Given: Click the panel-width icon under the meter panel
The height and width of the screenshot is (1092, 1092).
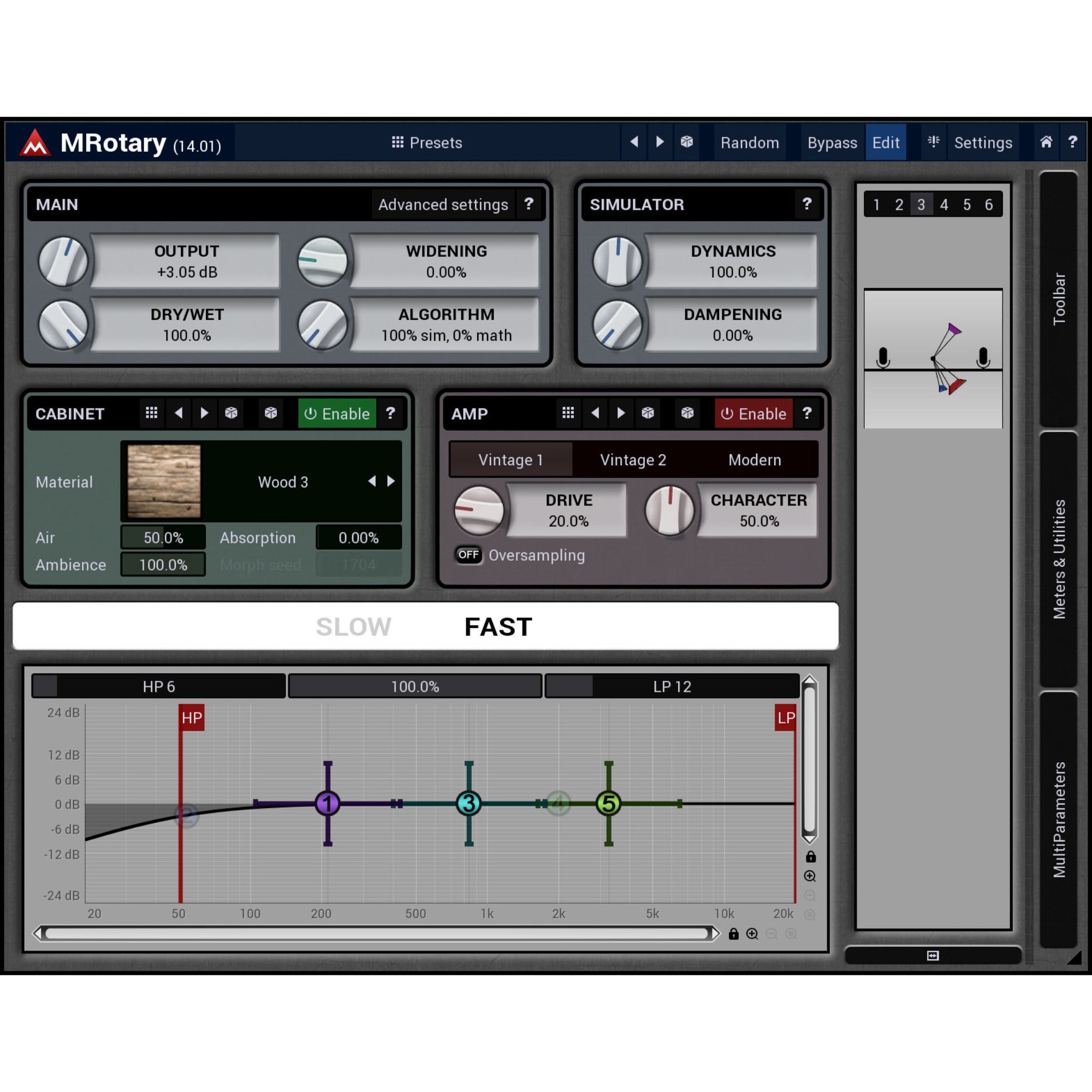Looking at the screenshot, I should click(933, 956).
